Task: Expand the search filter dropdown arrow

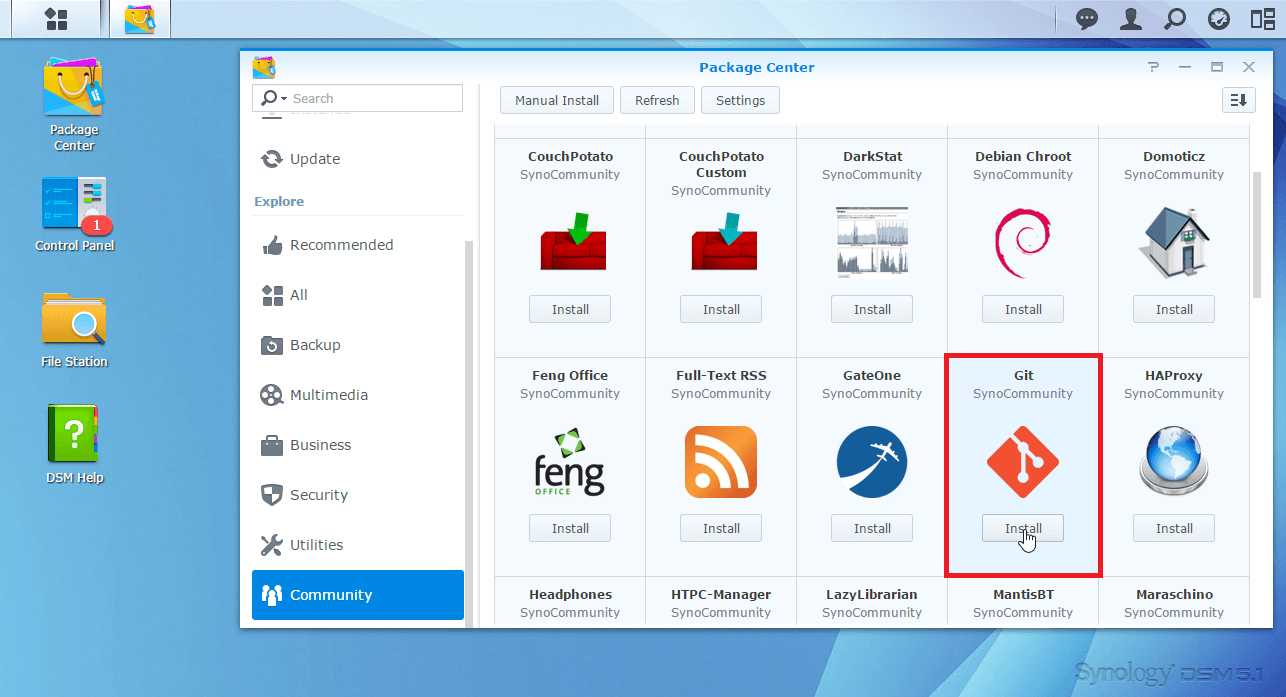Action: pyautogui.click(x=284, y=99)
